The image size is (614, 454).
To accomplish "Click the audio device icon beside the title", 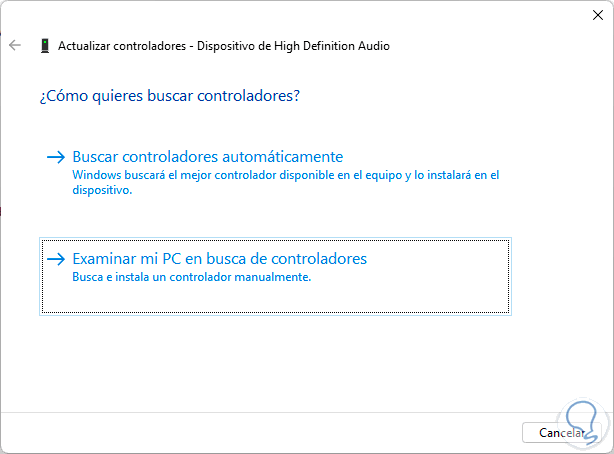I will click(x=45, y=45).
